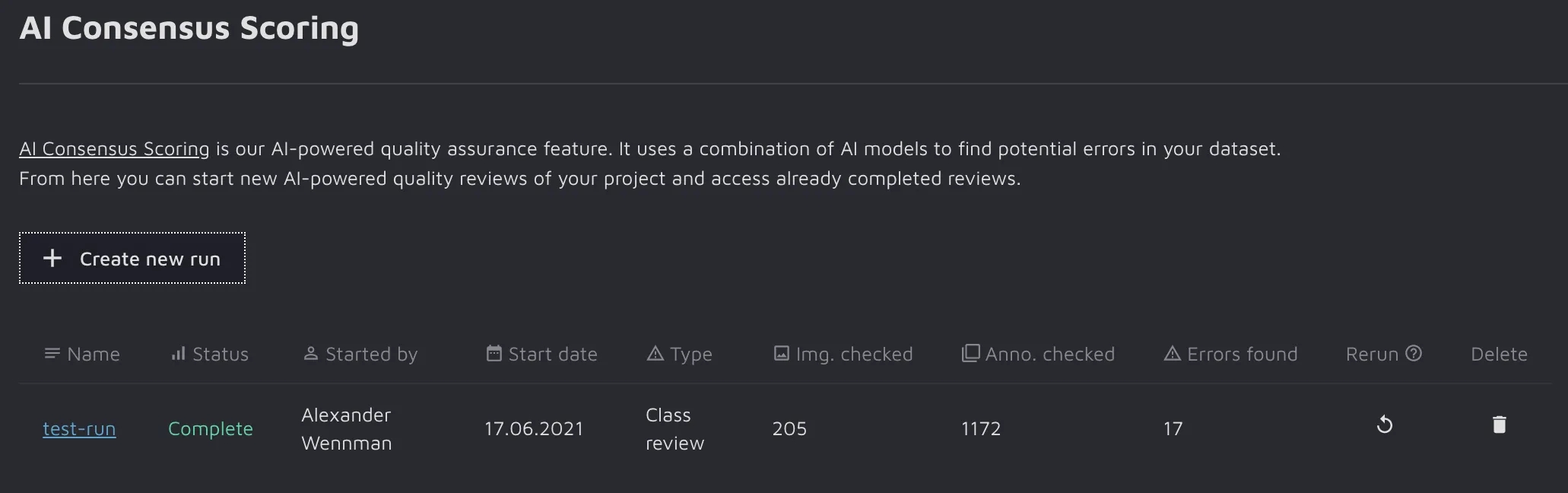The width and height of the screenshot is (1568, 493).
Task: Click the Status column bar-chart icon
Action: pyautogui.click(x=179, y=354)
